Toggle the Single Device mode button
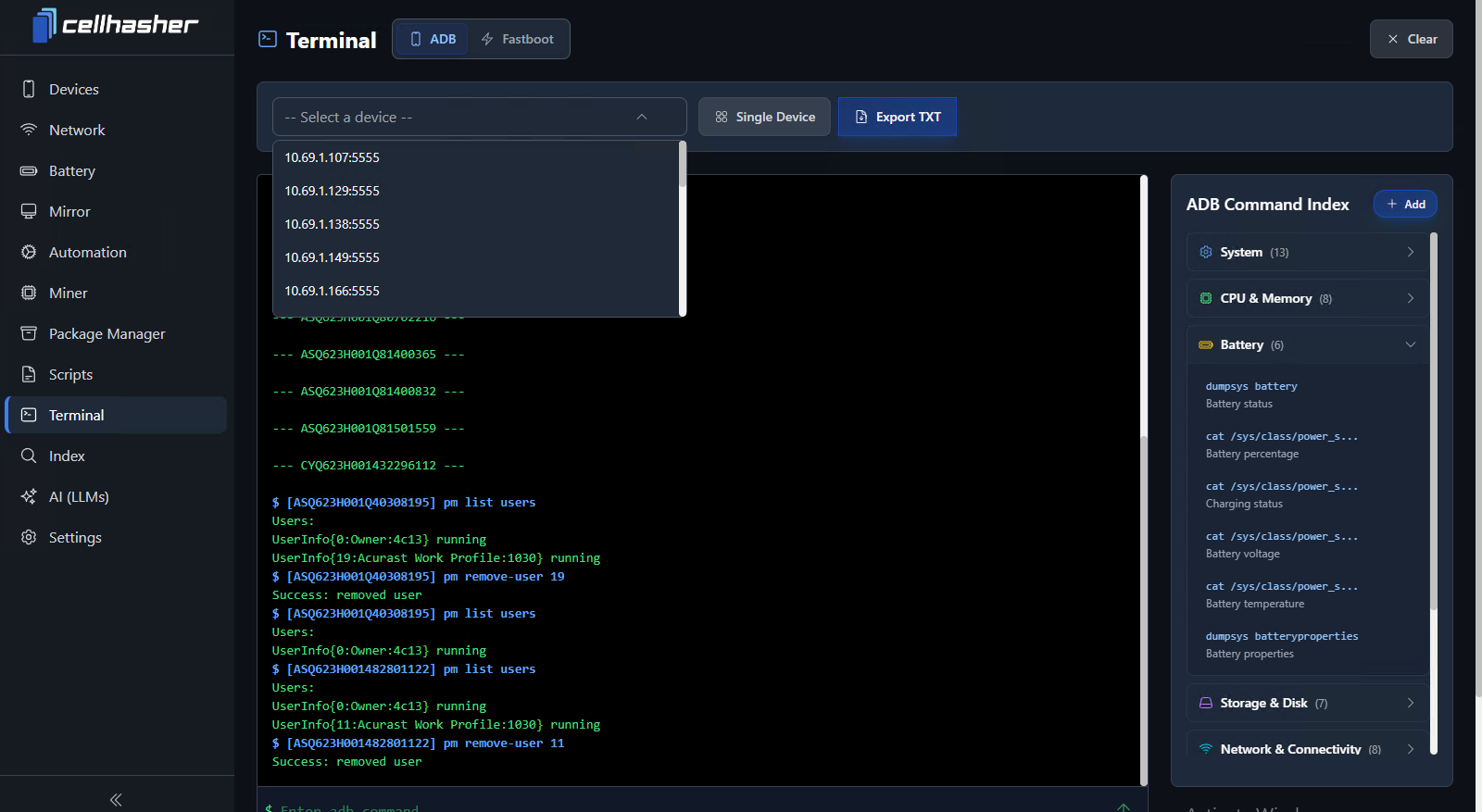Screen dimensions: 1482x812 [764, 117]
